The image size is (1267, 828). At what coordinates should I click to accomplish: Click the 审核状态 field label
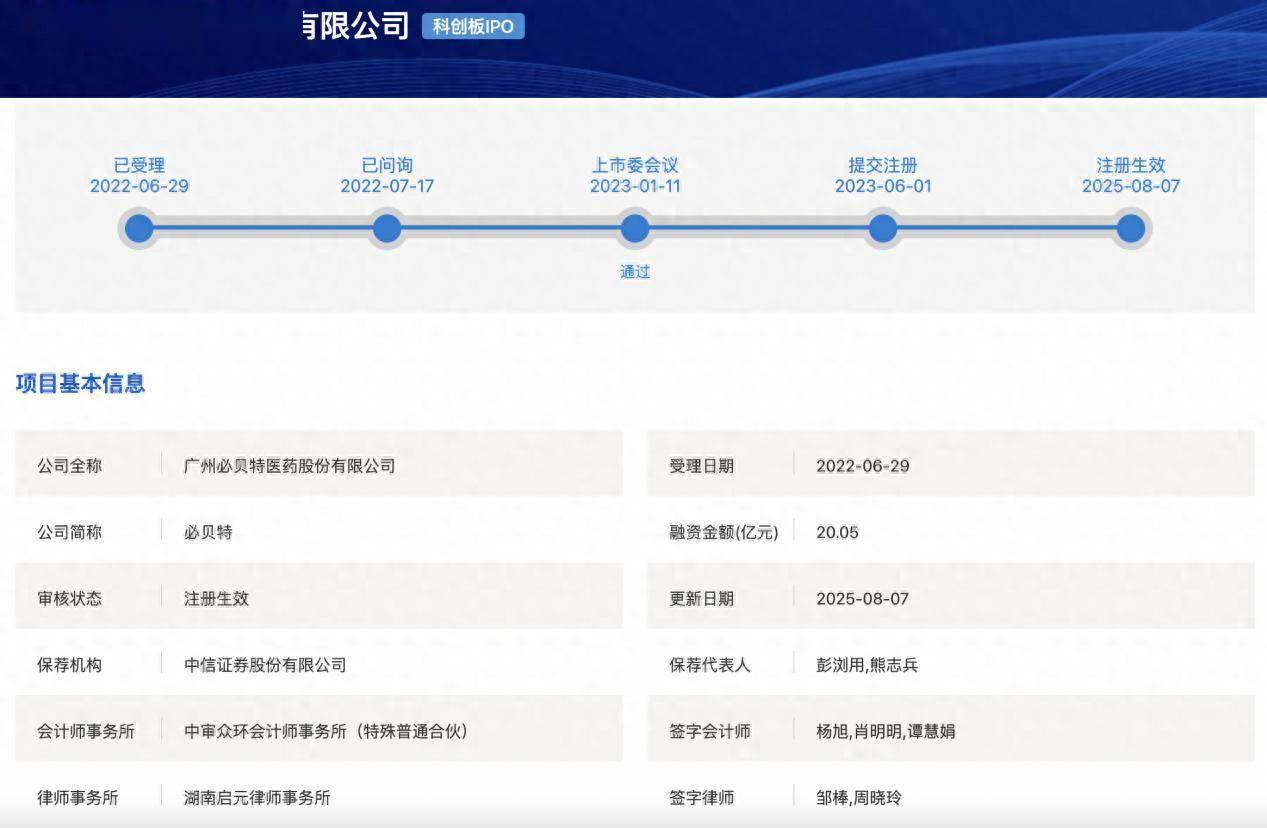click(69, 598)
